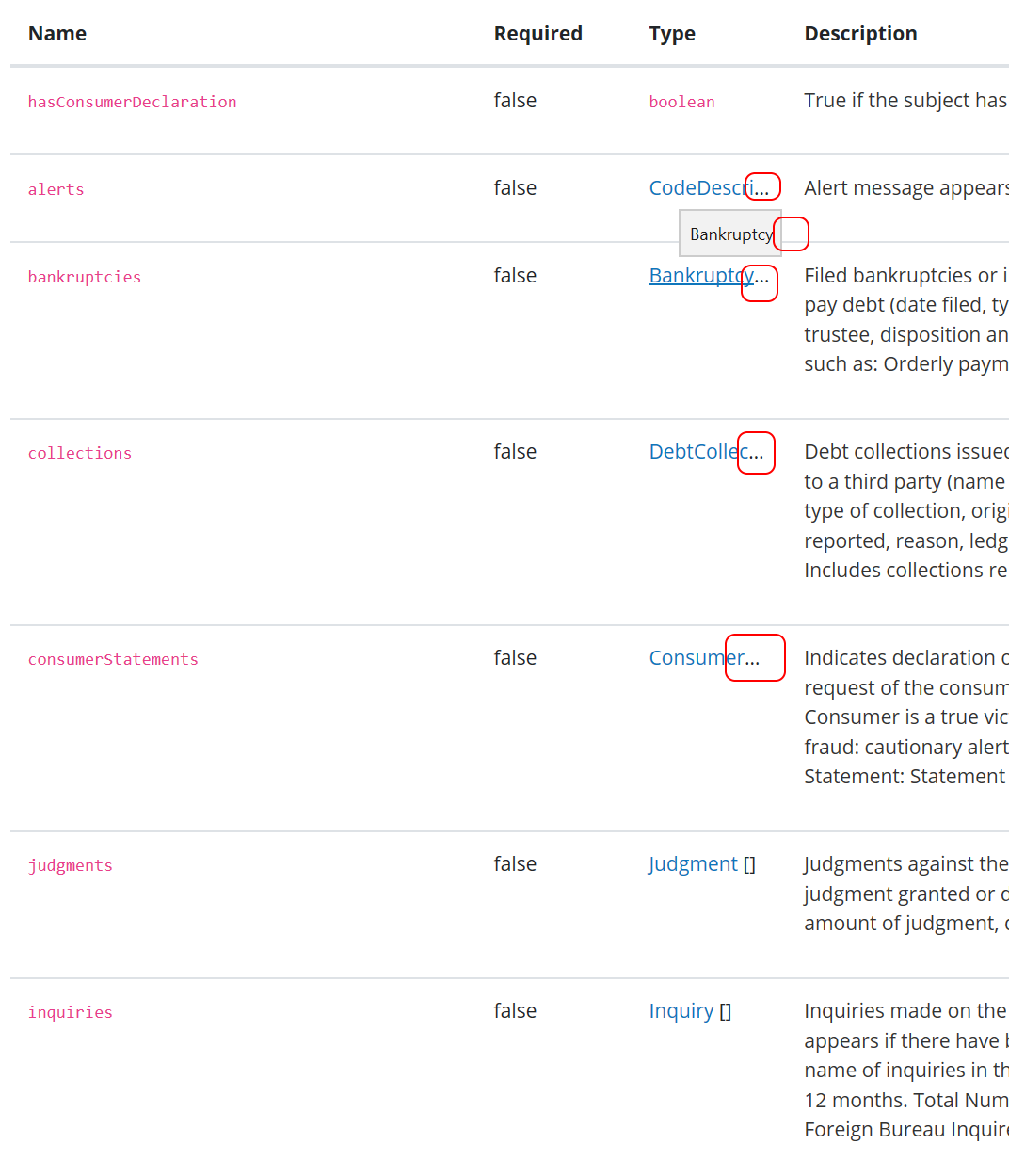Screen dimensions: 1009x1176
Task: Click the Required column header
Action: tap(538, 34)
